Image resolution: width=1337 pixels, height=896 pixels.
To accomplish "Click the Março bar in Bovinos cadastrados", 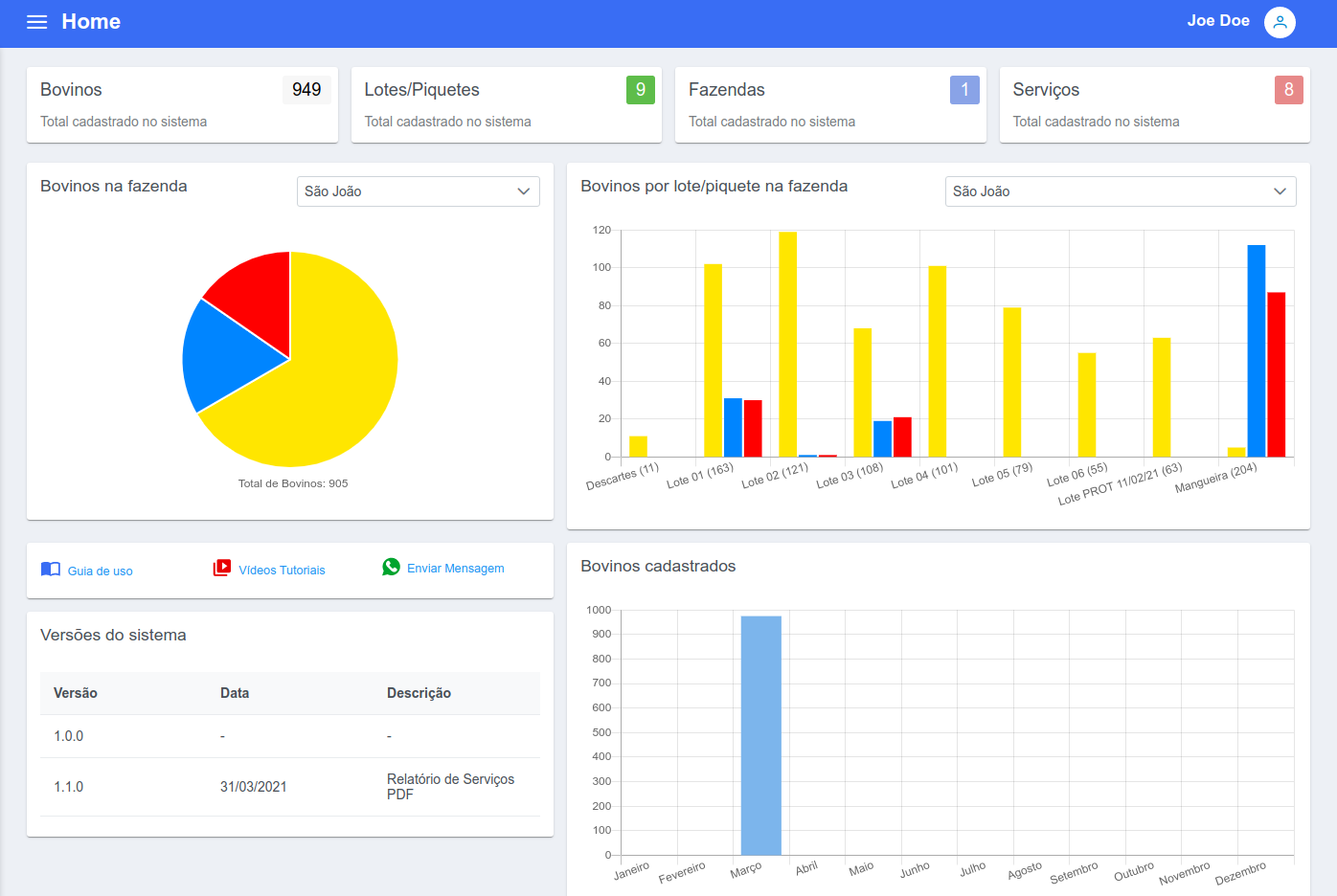I will coord(760,735).
